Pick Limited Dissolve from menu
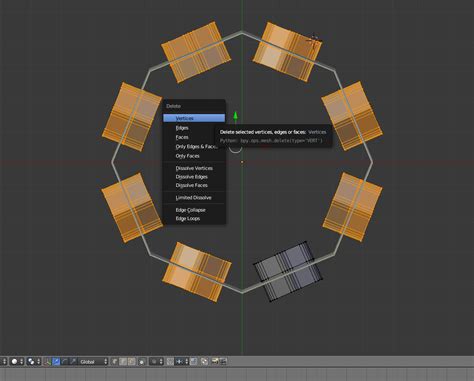This screenshot has width=474, height=381. (x=194, y=198)
